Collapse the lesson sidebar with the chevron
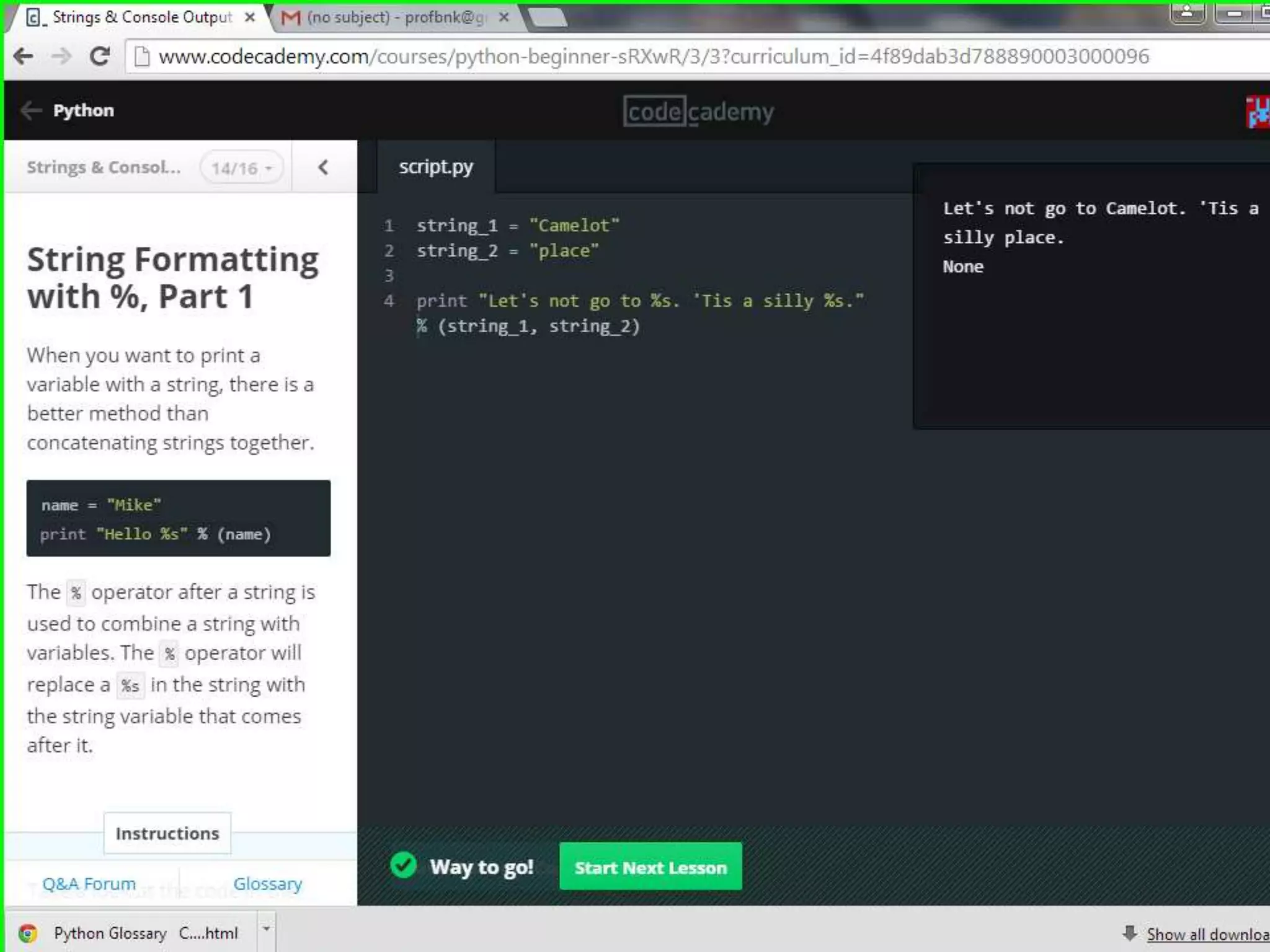Screen dimensions: 1270x952 click(323, 167)
